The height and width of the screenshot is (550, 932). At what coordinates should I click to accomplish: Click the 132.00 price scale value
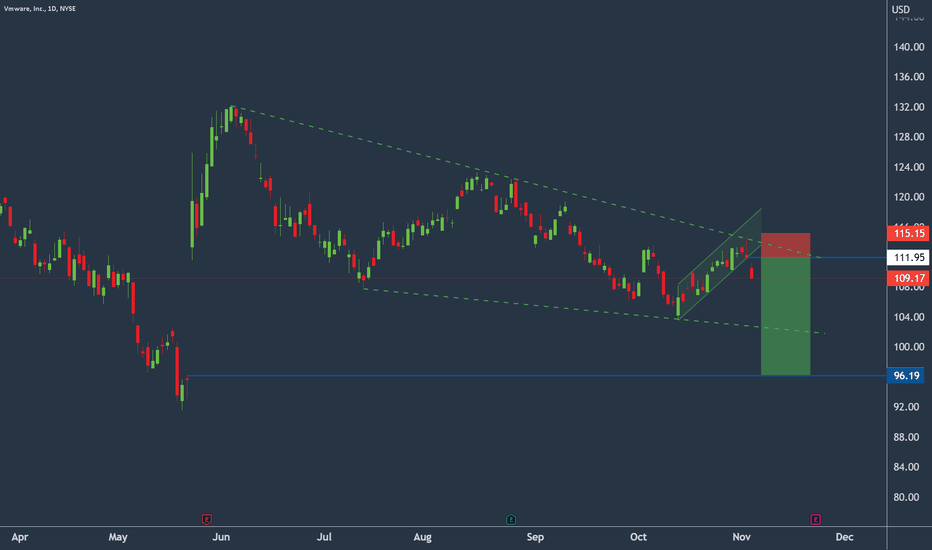(x=909, y=107)
